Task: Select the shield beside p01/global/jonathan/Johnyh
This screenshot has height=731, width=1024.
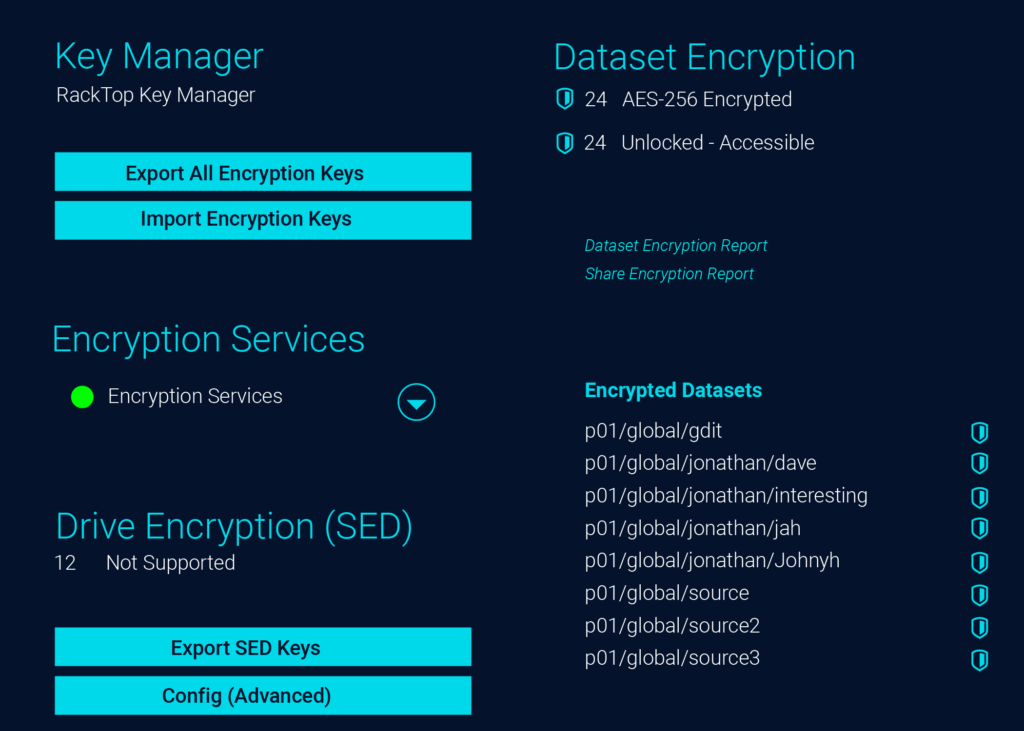Action: pos(979,562)
